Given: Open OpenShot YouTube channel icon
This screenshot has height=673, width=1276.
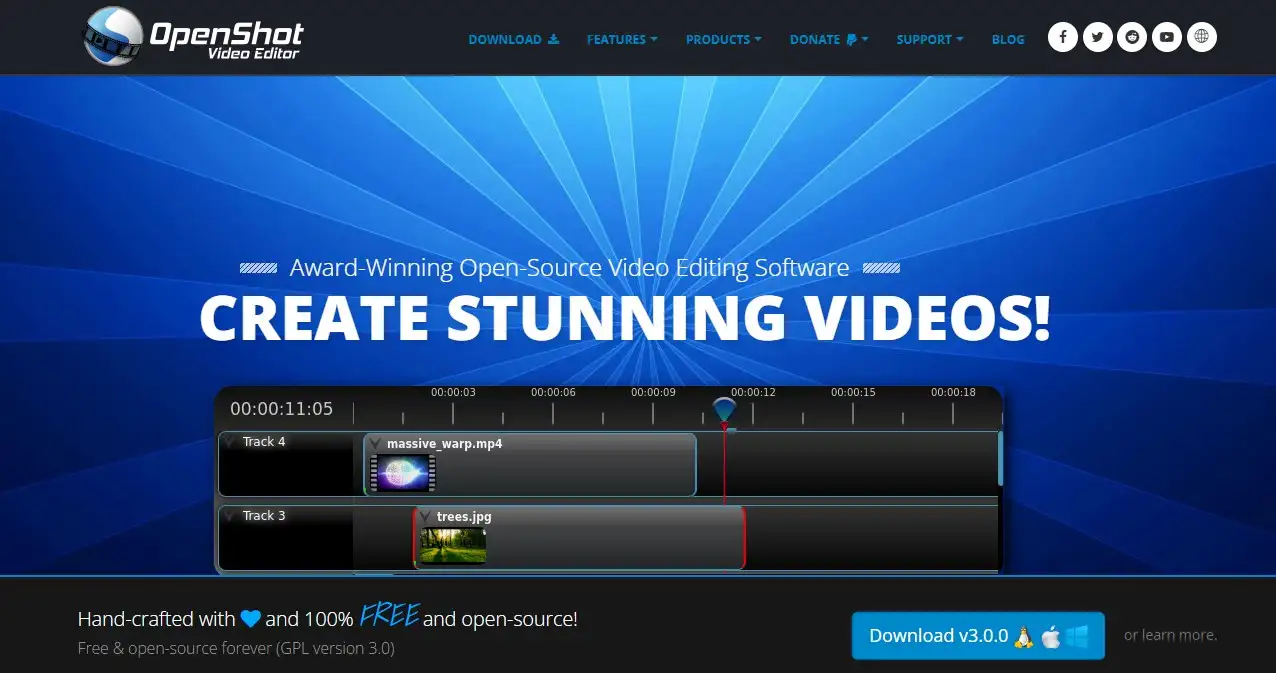Looking at the screenshot, I should click(1167, 38).
